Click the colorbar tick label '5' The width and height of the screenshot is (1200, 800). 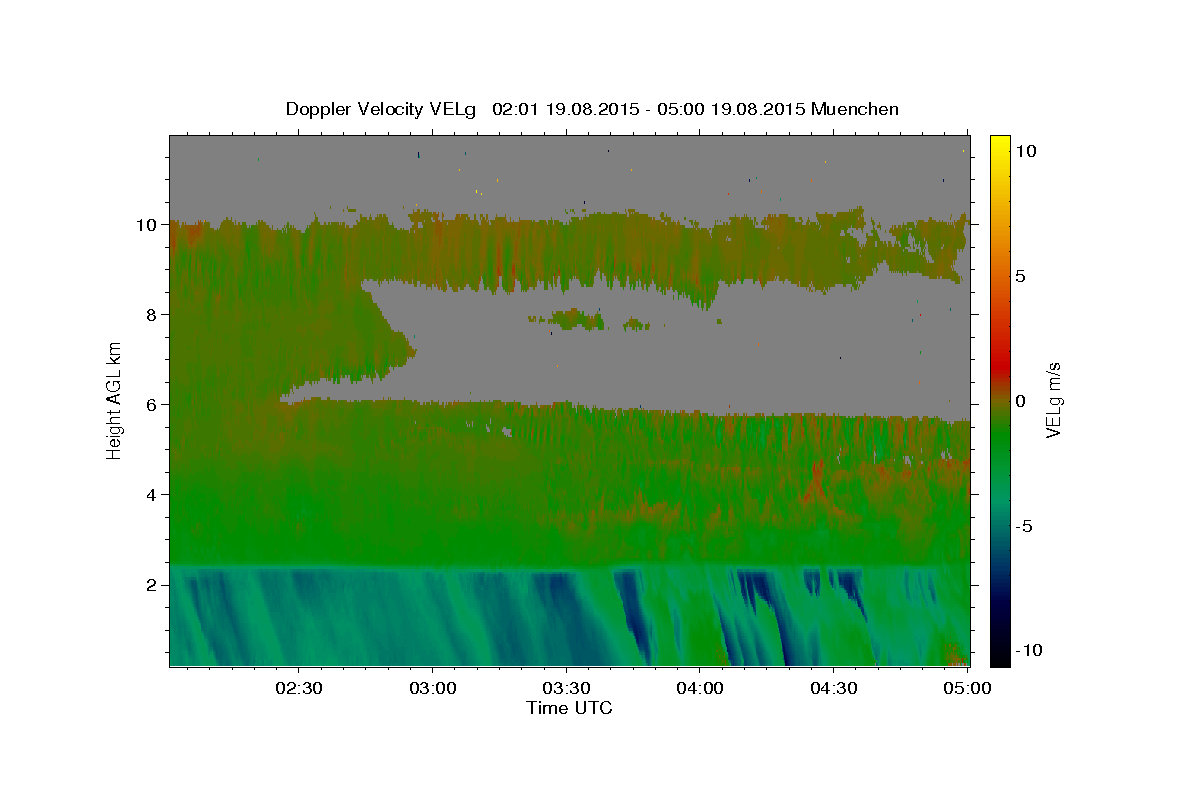point(1021,276)
